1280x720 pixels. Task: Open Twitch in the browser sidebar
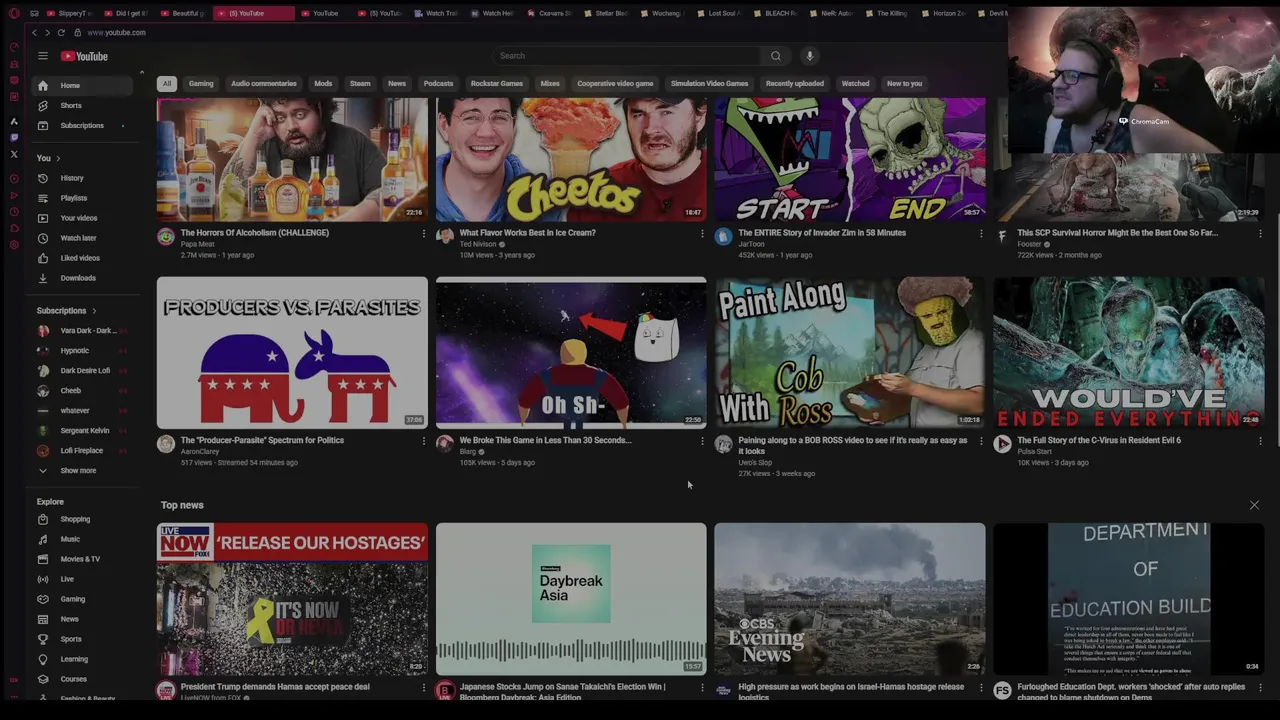coord(14,137)
